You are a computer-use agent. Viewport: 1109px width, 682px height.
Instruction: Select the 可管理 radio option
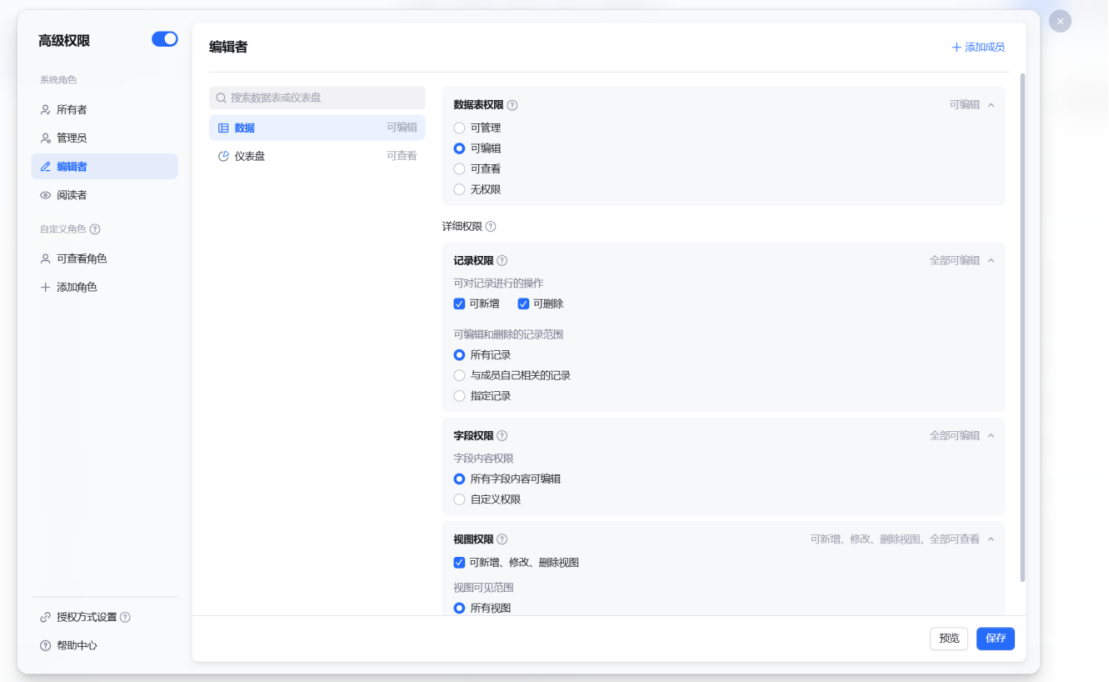460,128
